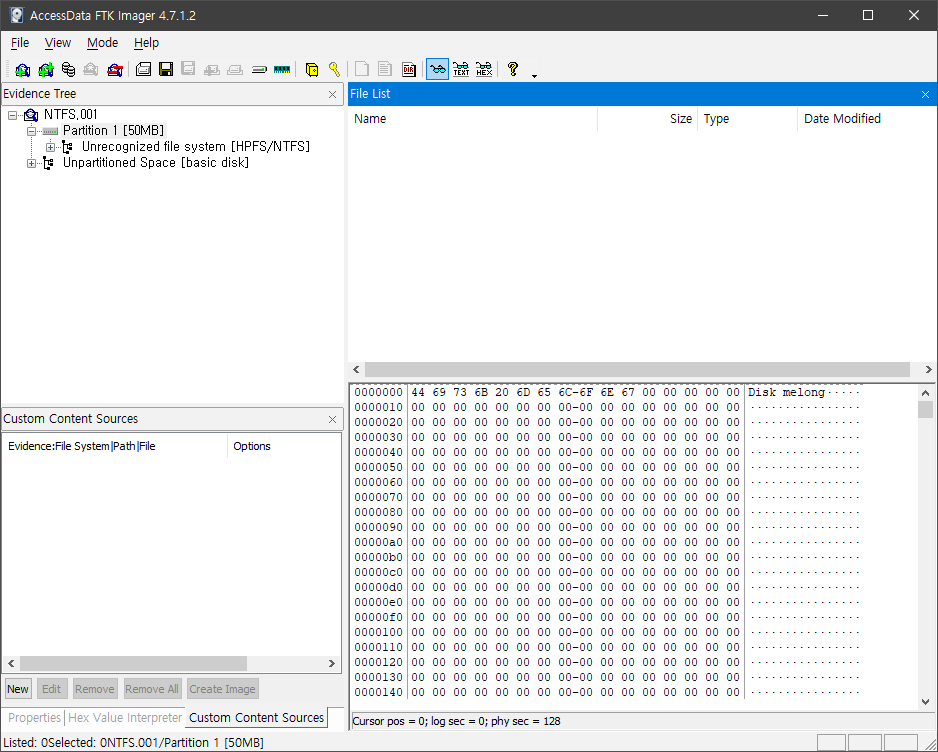938x752 pixels.
Task: Open the Mode menu
Action: tap(102, 43)
